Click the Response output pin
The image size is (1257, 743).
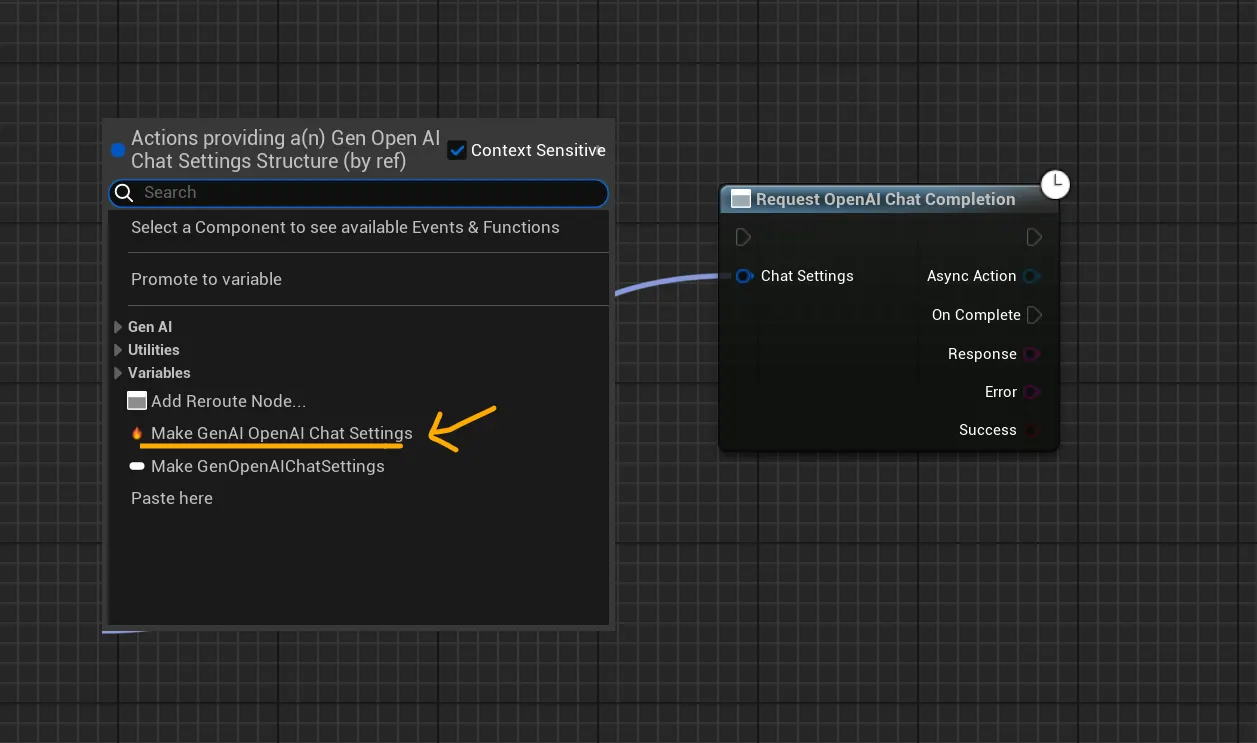[x=1032, y=354]
